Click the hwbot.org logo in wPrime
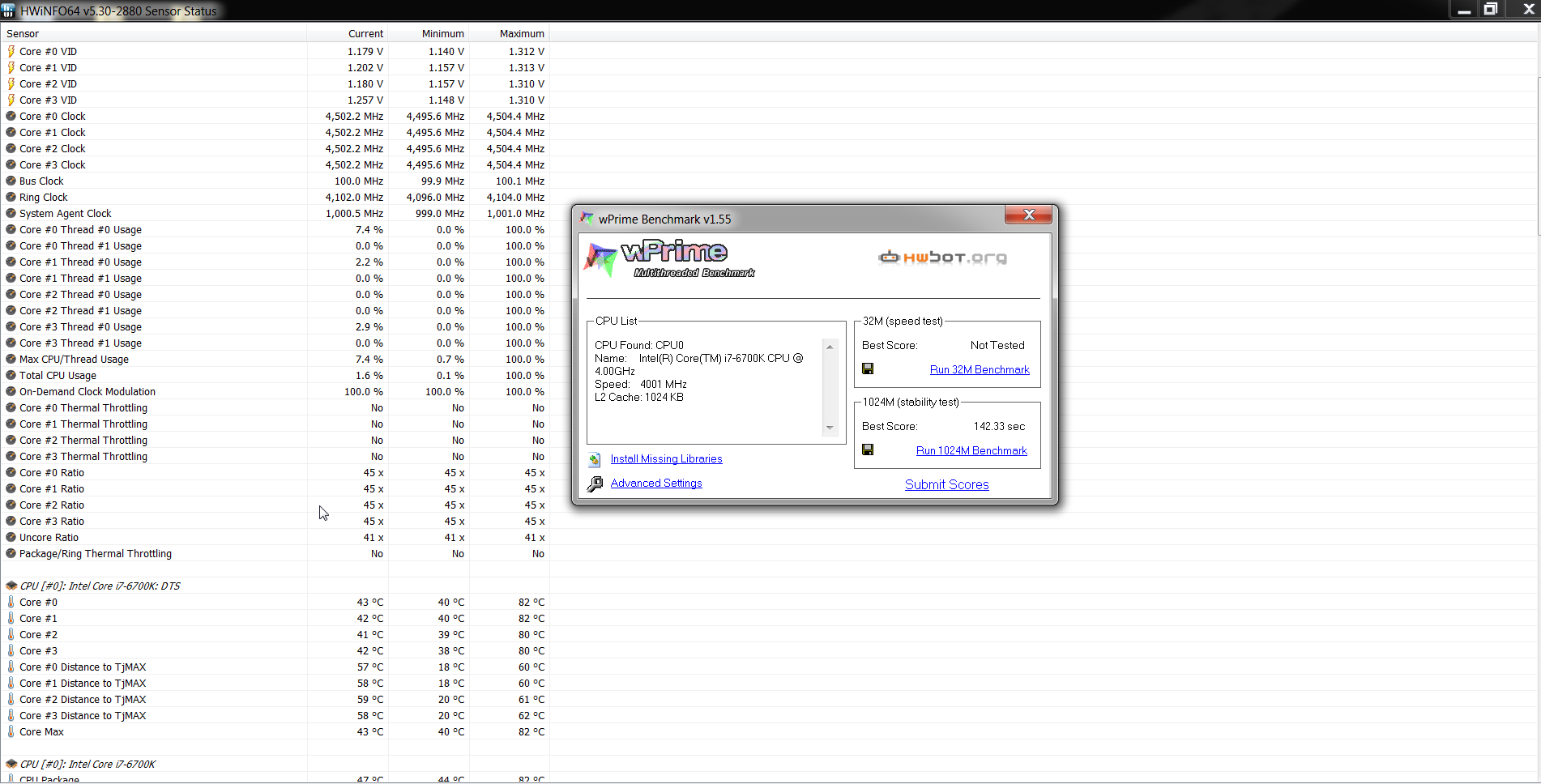 click(942, 258)
